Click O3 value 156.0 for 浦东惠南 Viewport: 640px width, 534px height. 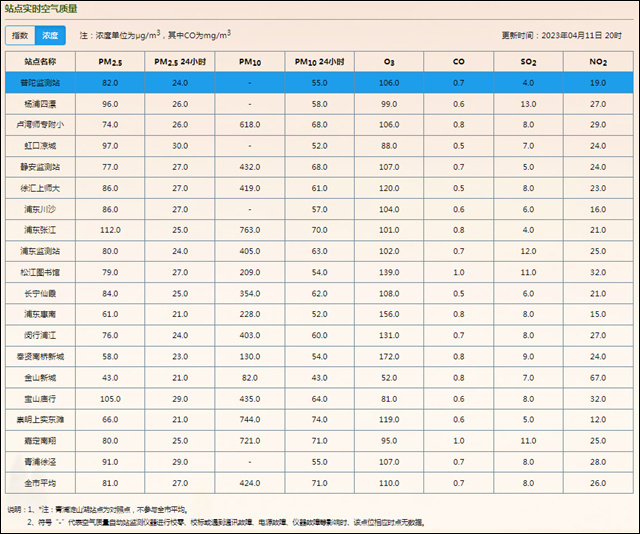pos(389,314)
